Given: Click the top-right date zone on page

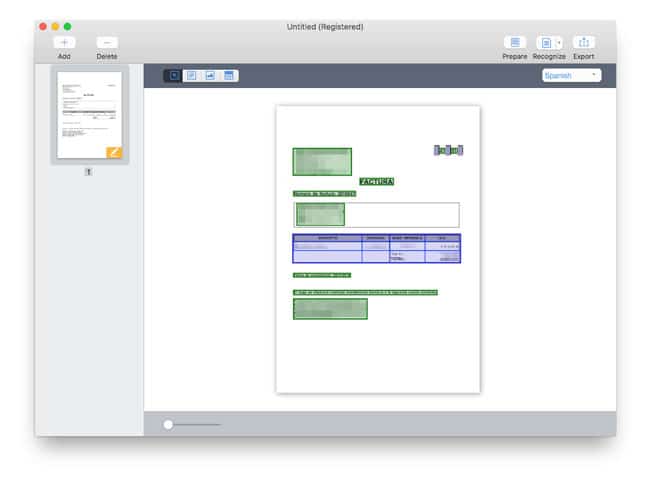Looking at the screenshot, I should tap(448, 150).
